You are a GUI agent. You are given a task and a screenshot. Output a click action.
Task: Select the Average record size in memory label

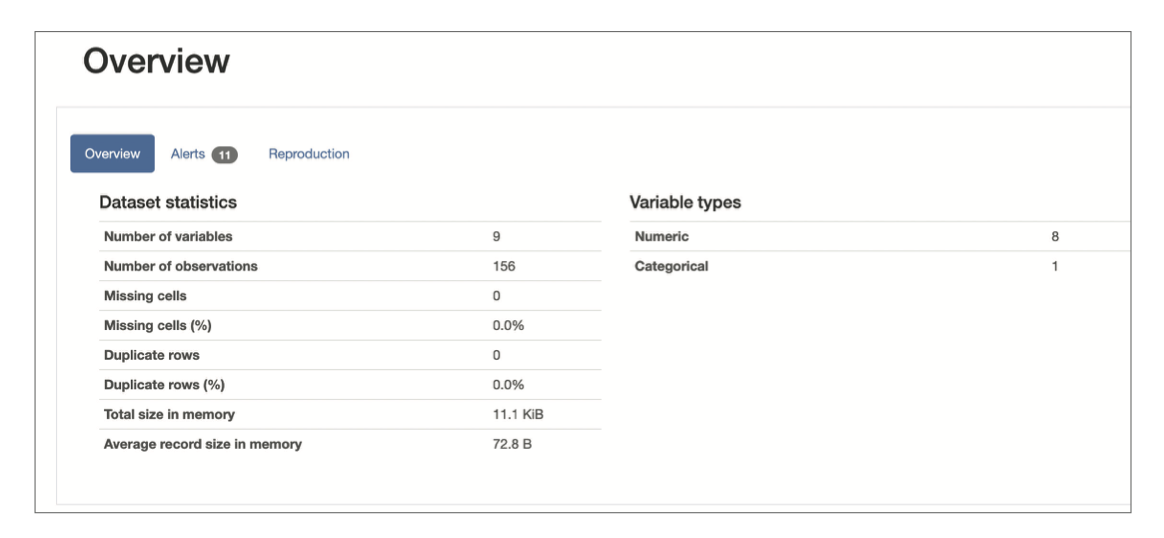[x=202, y=444]
